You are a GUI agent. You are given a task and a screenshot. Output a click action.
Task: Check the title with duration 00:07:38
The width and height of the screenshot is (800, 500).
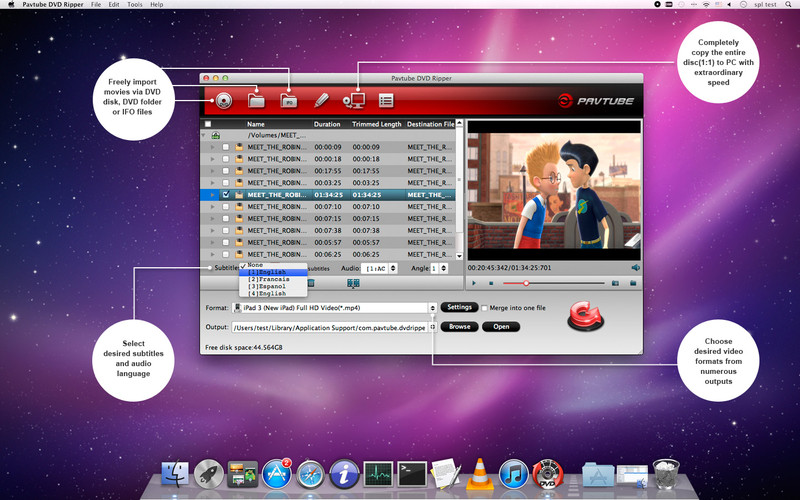(226, 231)
